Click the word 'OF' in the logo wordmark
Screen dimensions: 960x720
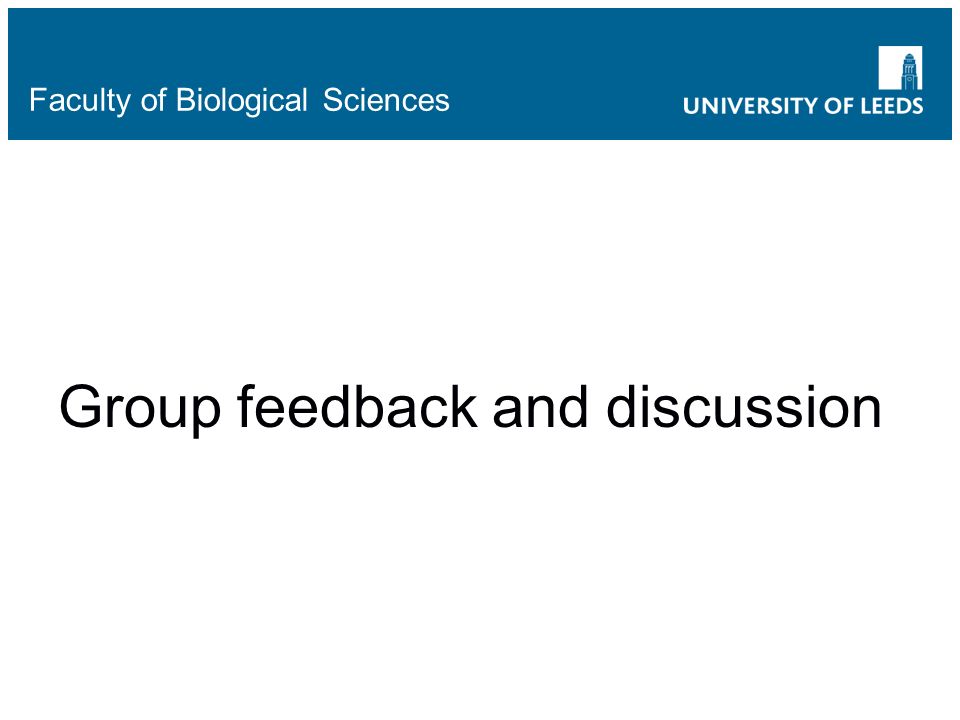pyautogui.click(x=840, y=106)
